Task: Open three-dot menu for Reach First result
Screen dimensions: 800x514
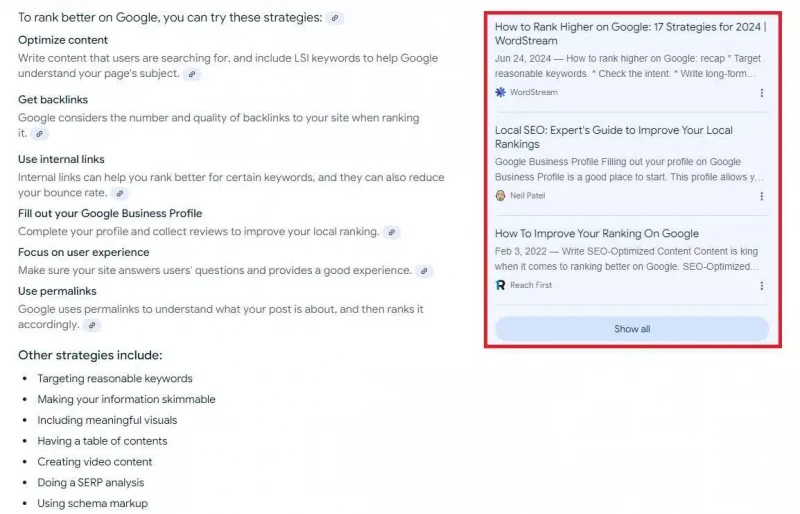Action: 762,286
